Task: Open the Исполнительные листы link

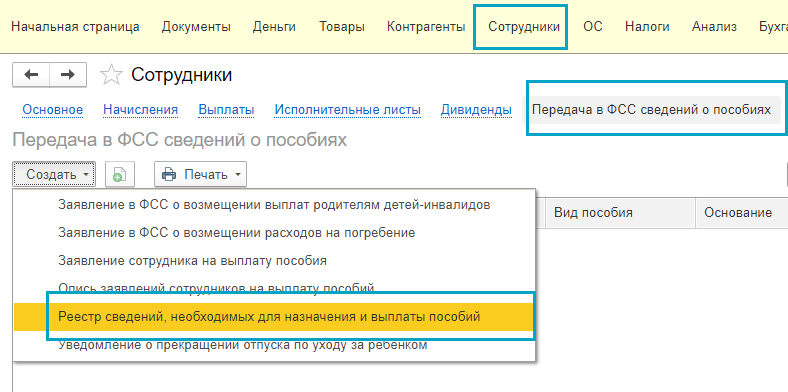Action: point(347,110)
